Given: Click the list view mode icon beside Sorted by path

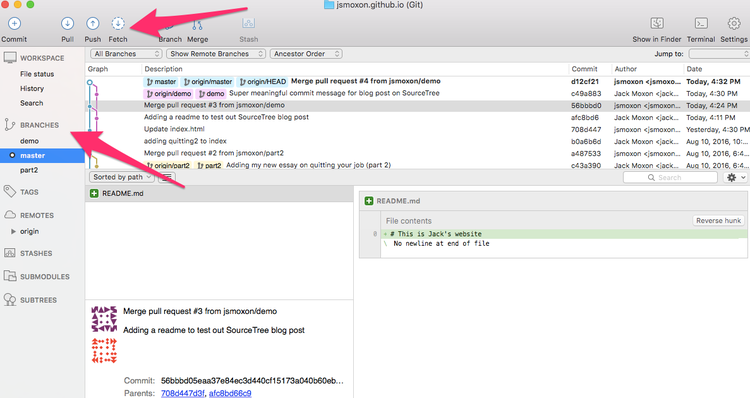Looking at the screenshot, I should [x=166, y=177].
